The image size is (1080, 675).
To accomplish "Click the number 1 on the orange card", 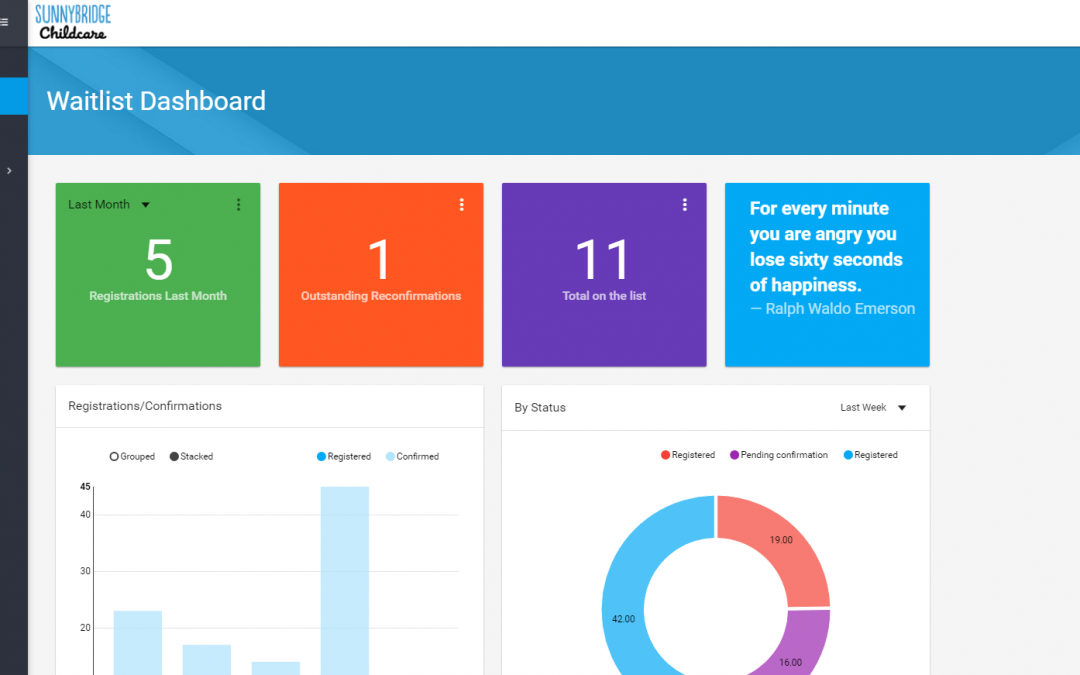I will 380,260.
